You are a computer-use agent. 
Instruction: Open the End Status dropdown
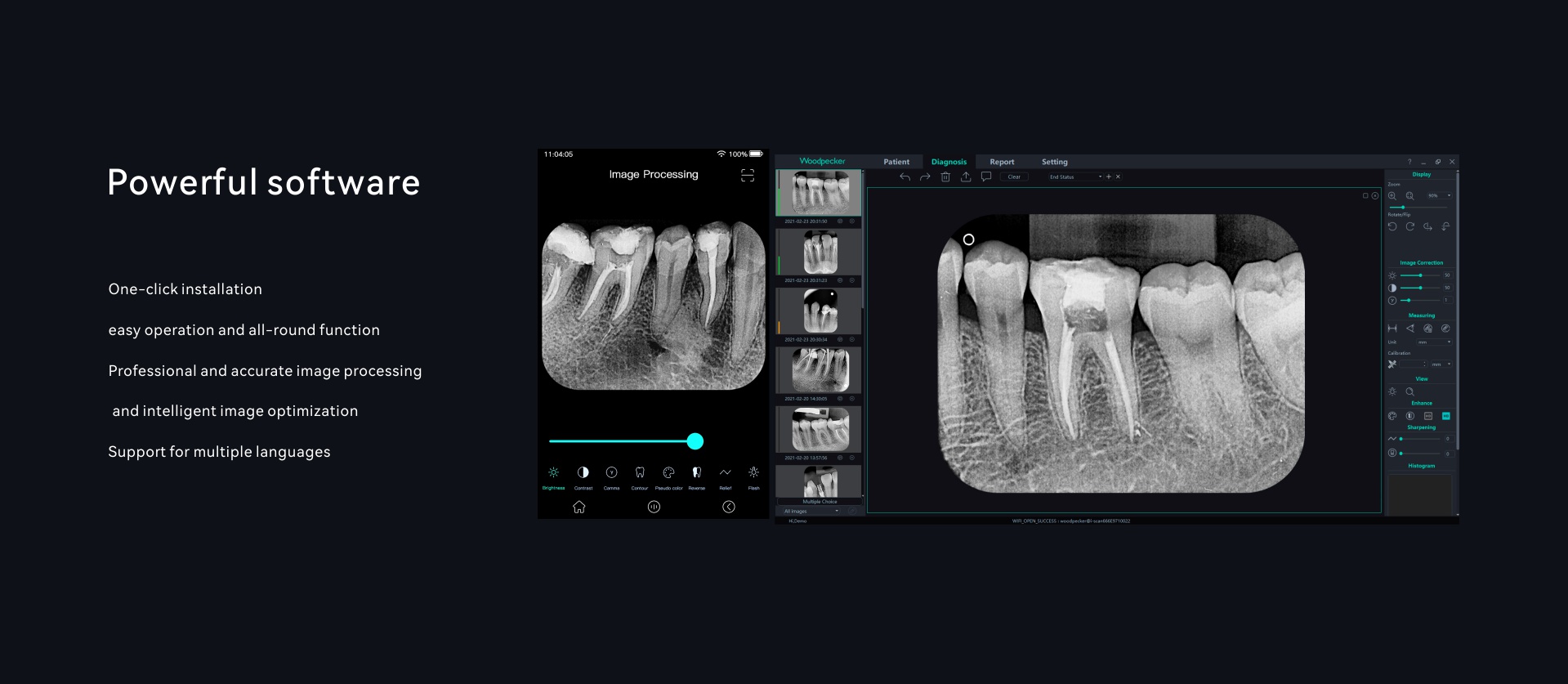pos(1074,177)
